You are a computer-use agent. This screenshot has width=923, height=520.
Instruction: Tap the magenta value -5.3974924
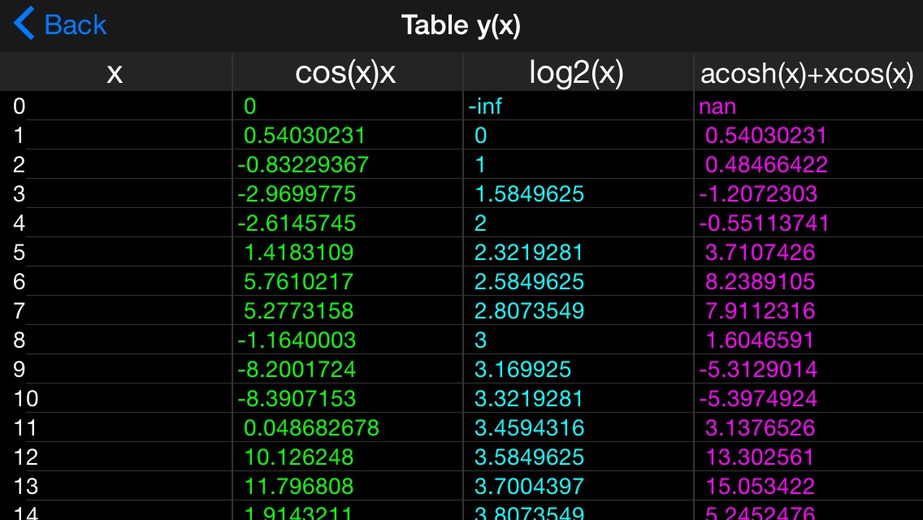coord(758,399)
